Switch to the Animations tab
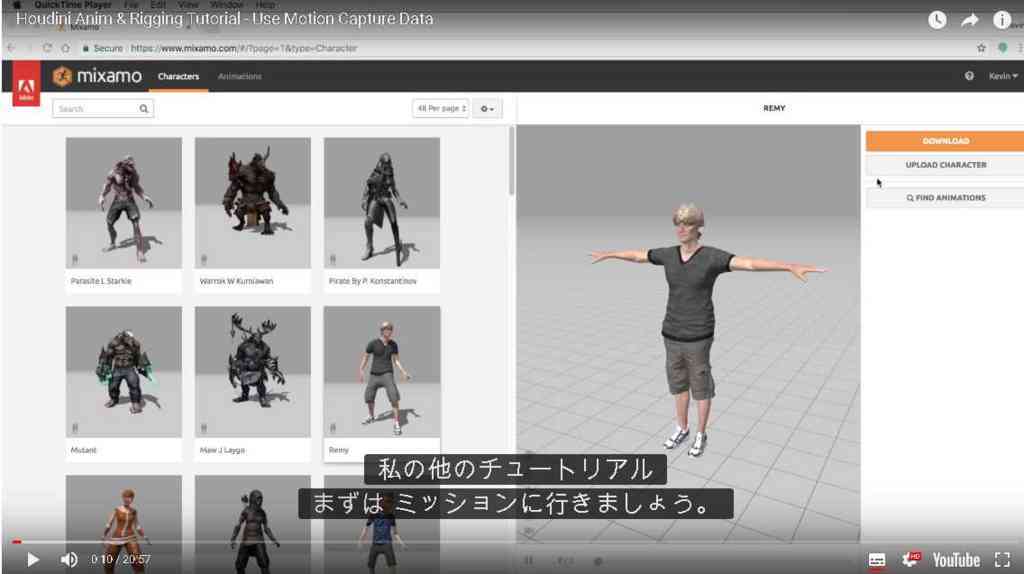Screen dimensions: 1024x574 point(240,76)
